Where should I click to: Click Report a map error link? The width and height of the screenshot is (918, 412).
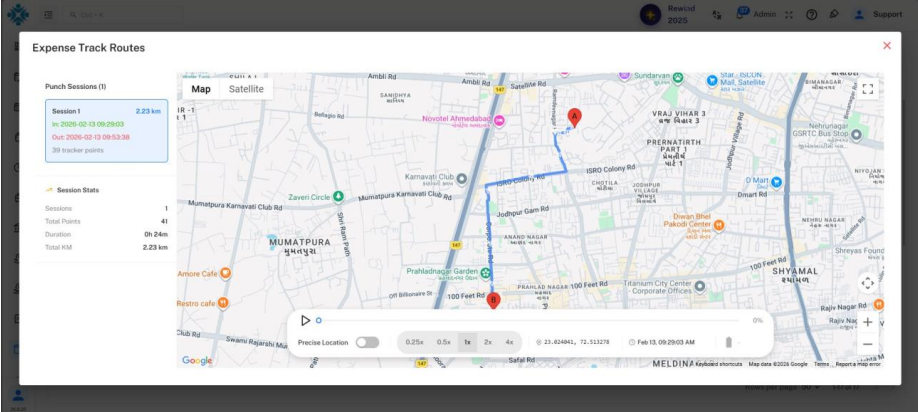click(858, 364)
